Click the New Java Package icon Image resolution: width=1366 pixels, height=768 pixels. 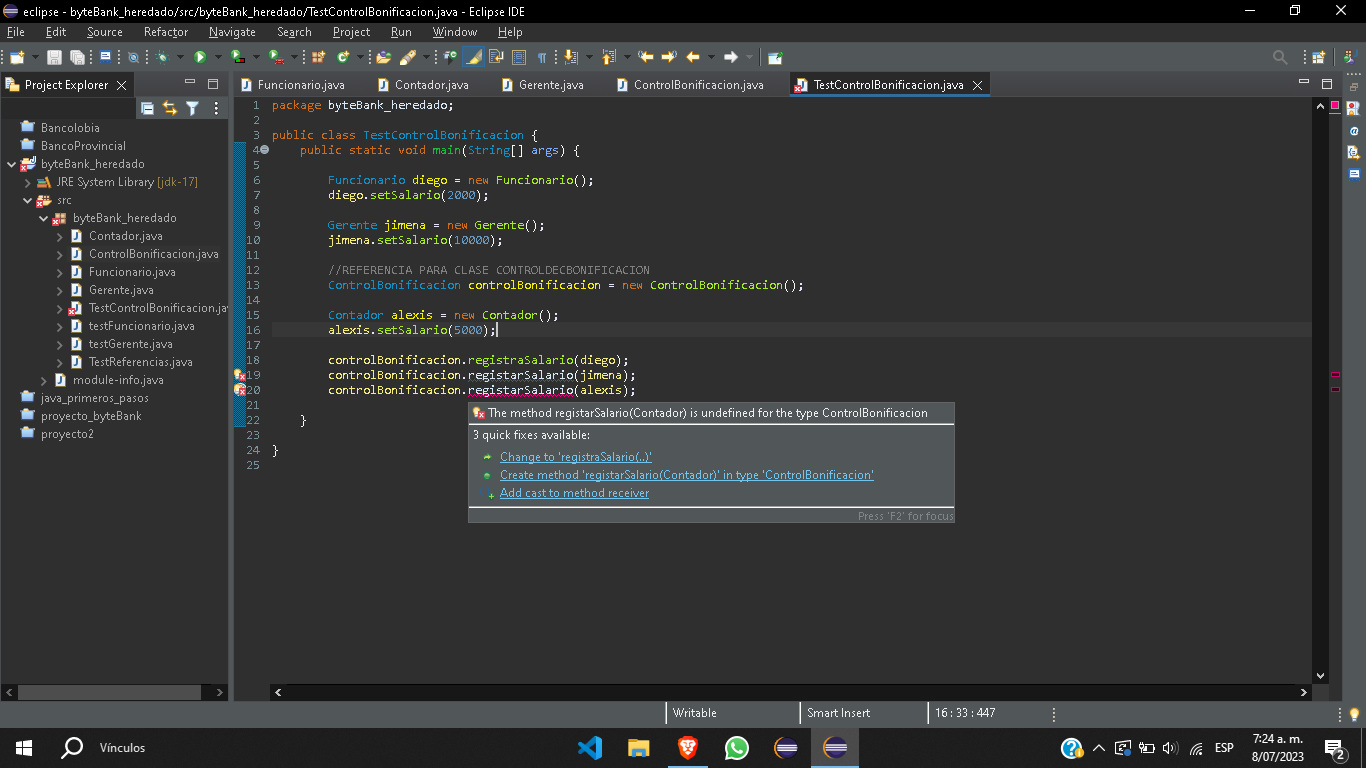point(318,57)
